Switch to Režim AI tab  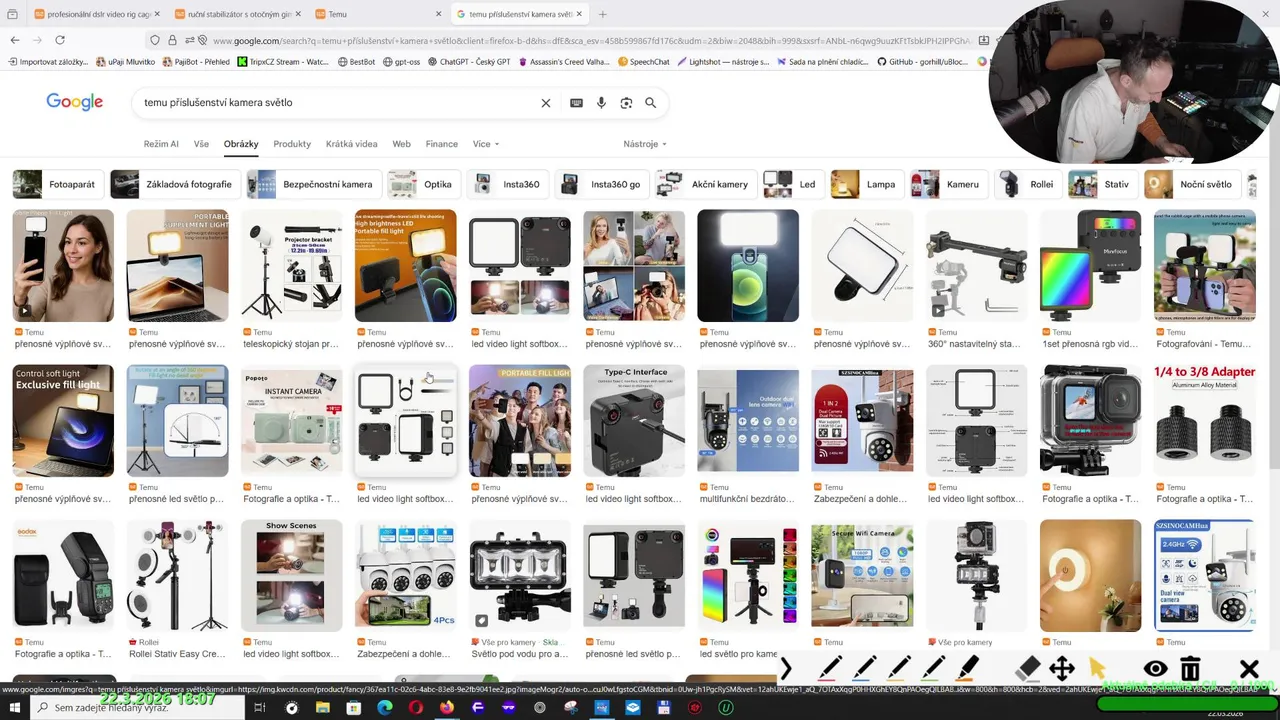click(x=161, y=144)
